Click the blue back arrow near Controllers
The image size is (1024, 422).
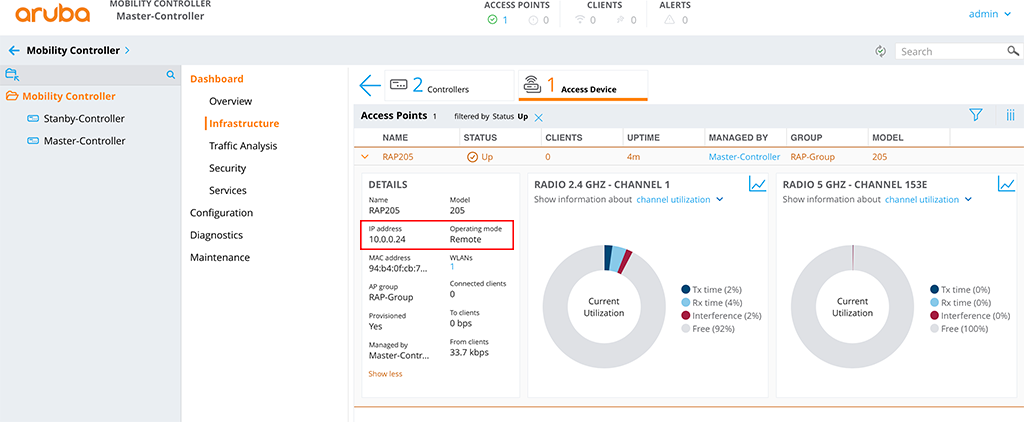(x=369, y=86)
